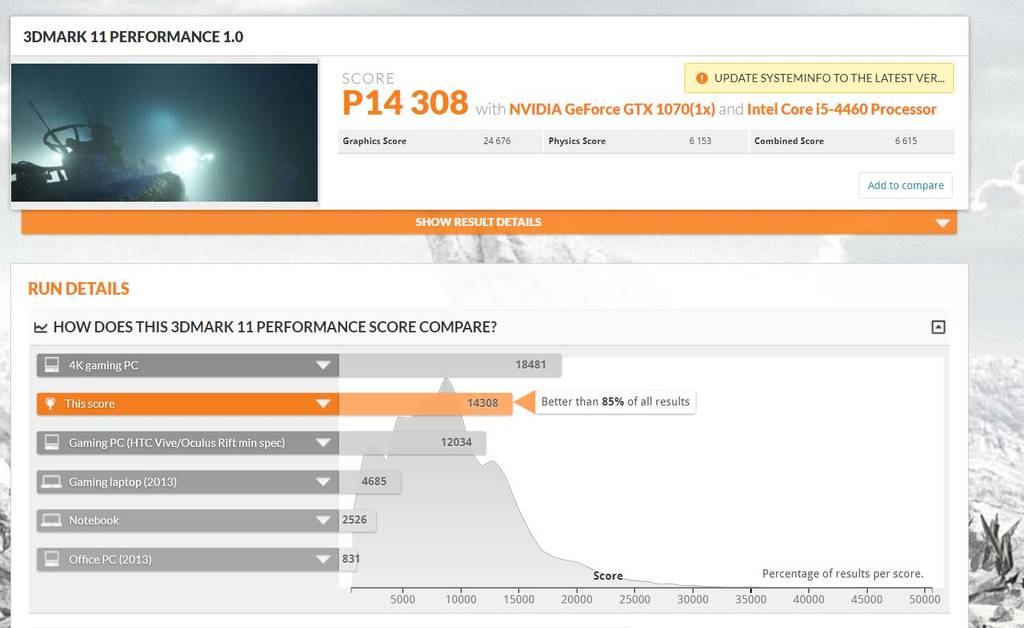Image resolution: width=1024 pixels, height=628 pixels.
Task: Click the SHOW RESULT DETAILS bar label
Action: pos(478,222)
